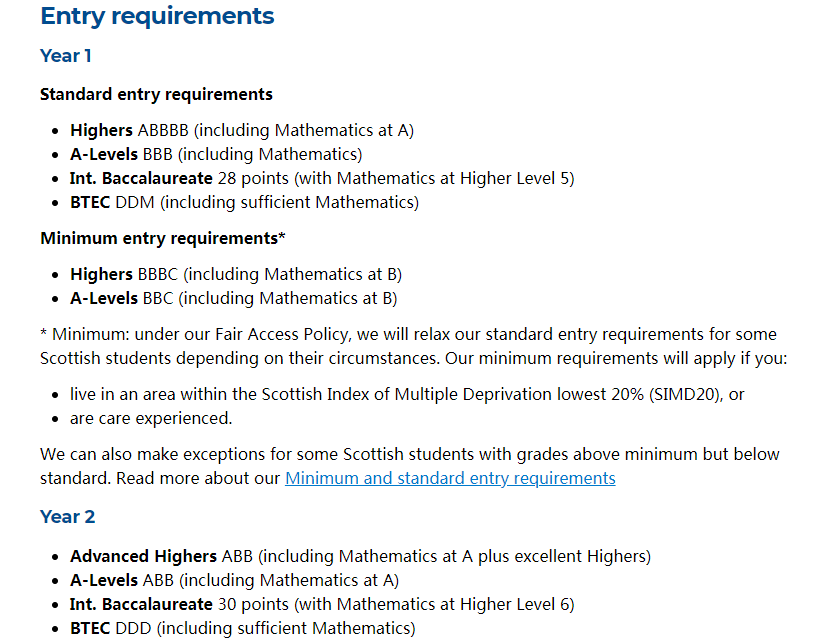Click Standard entry requirements subheading

[x=156, y=94]
